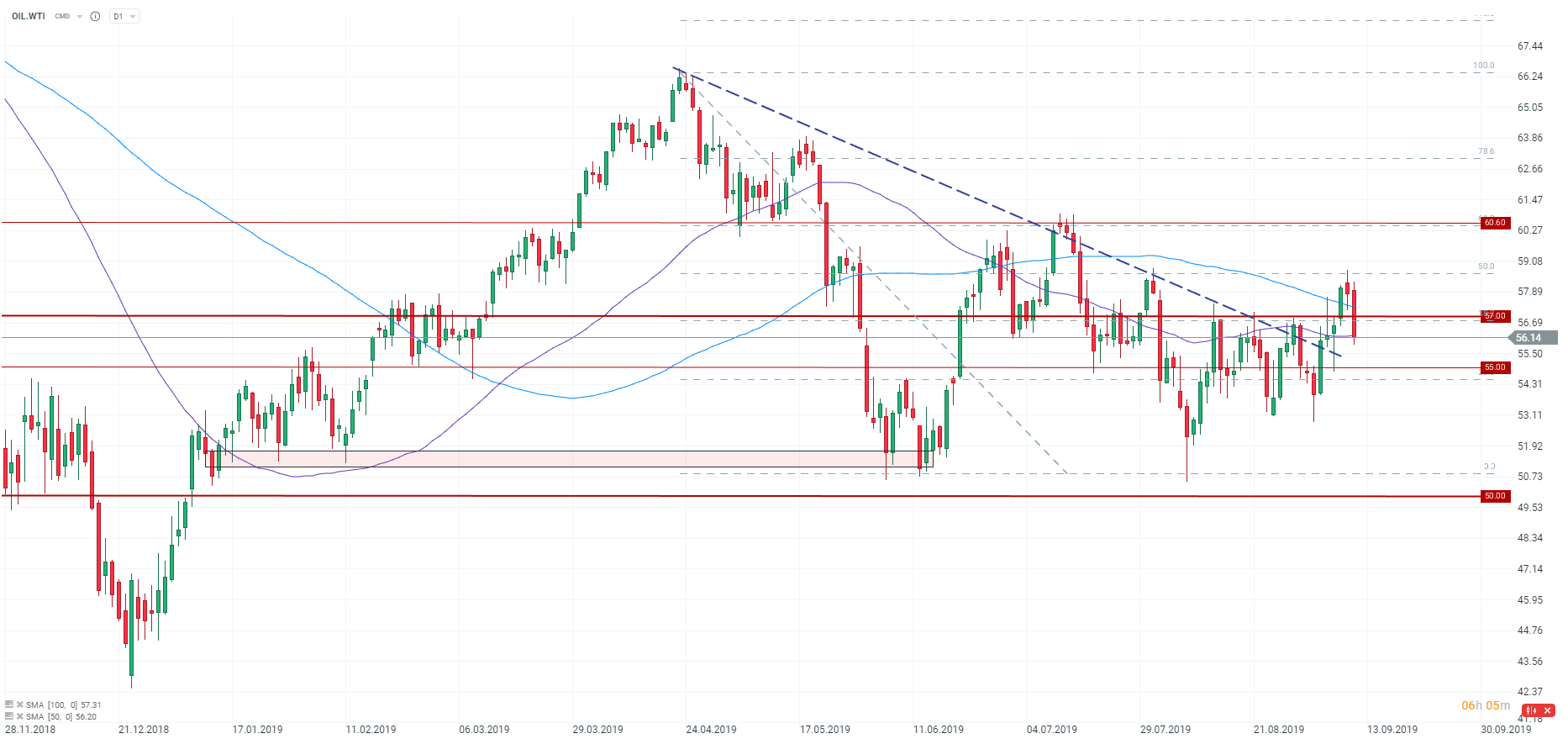This screenshot has width=1568, height=744.
Task: Click the OIL.WTI symbol name
Action: click(x=29, y=16)
